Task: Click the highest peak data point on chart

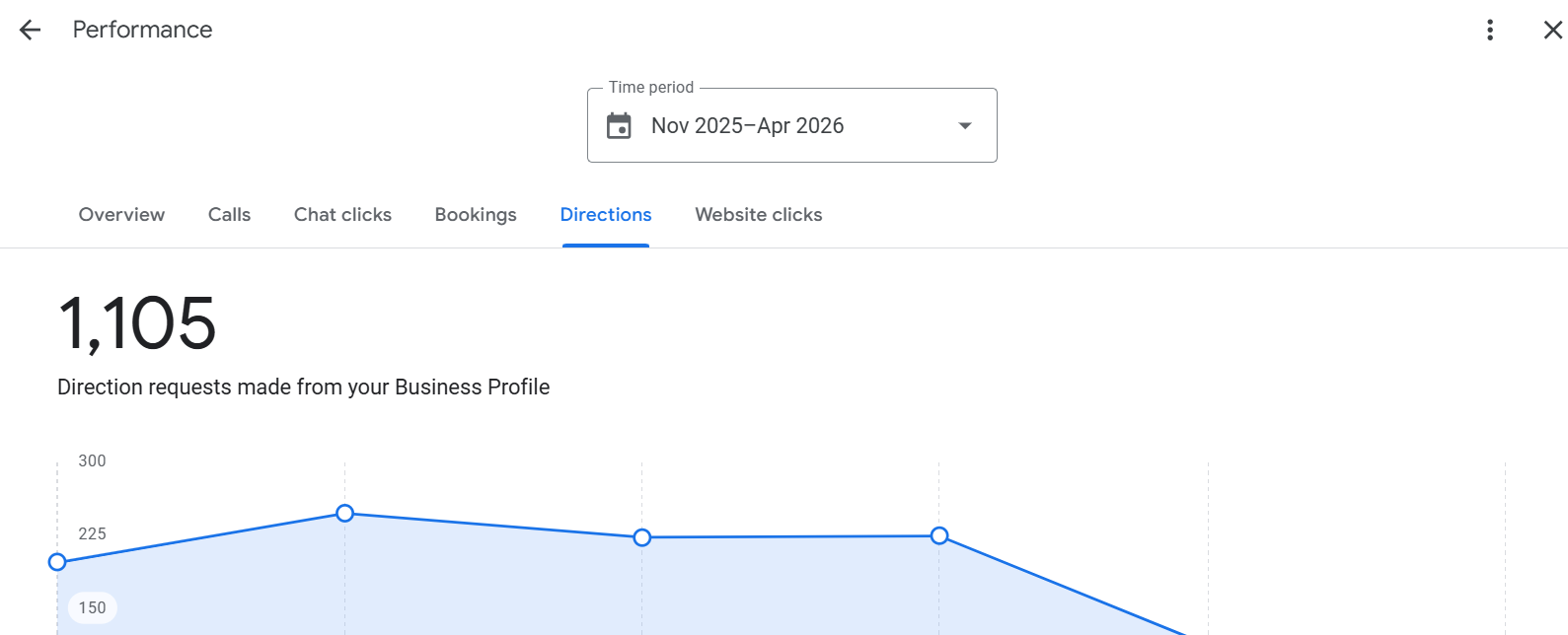Action: tap(344, 513)
